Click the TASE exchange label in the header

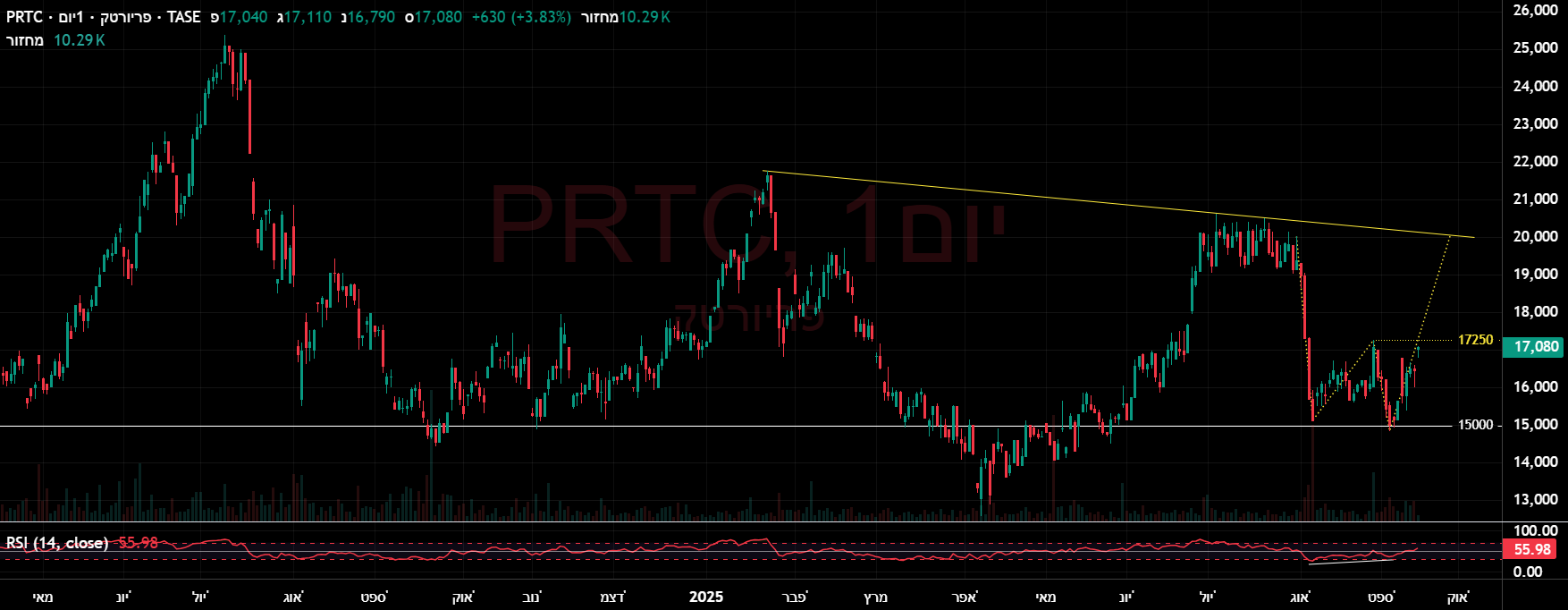(183, 17)
